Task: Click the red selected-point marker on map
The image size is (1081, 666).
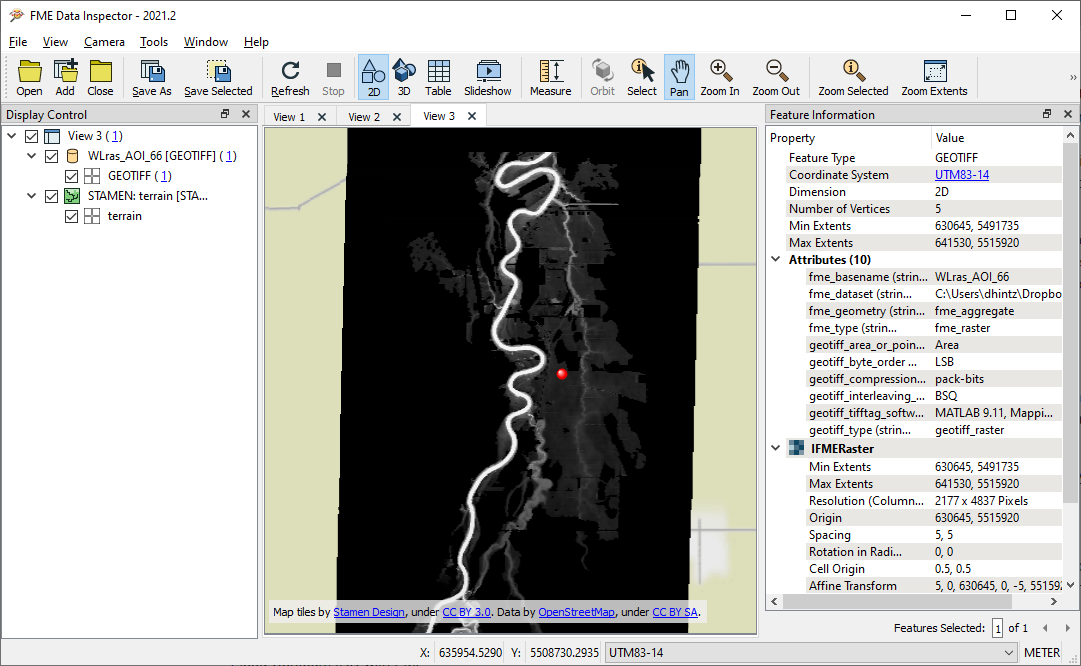Action: pyautogui.click(x=562, y=374)
